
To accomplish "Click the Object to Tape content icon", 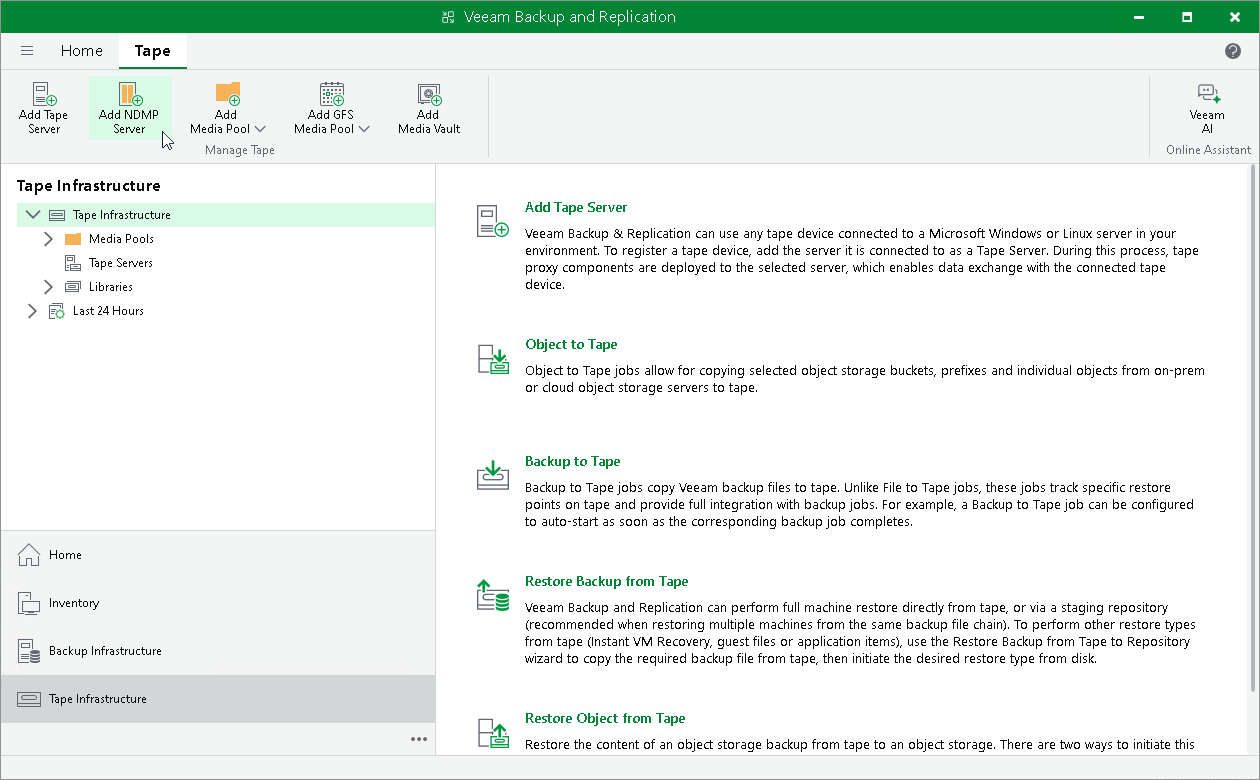I will [493, 359].
